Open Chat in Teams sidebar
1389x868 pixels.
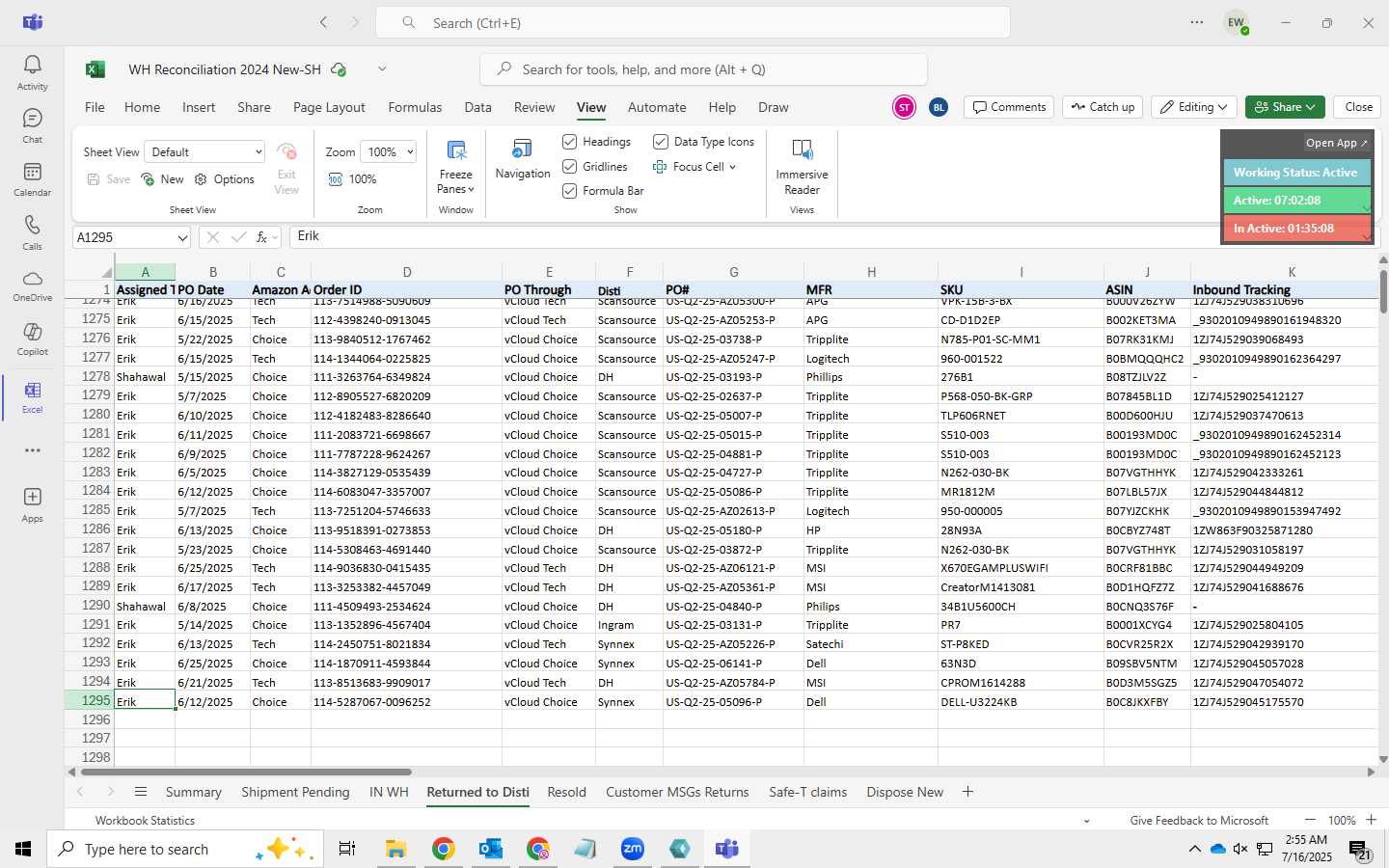click(x=32, y=125)
